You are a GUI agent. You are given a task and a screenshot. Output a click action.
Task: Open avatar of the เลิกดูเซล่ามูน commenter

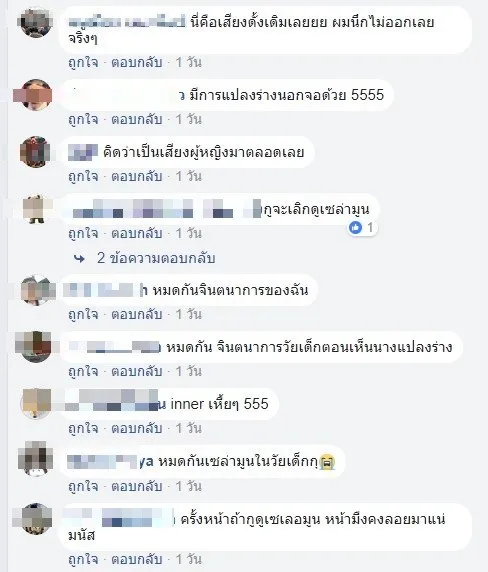pos(36,209)
